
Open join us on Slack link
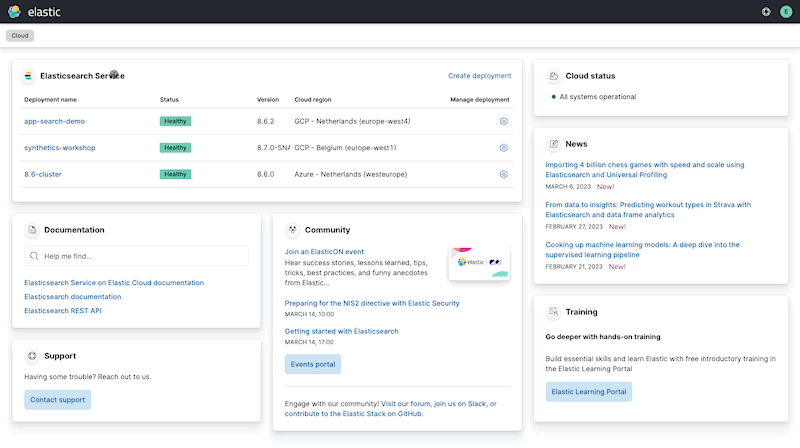tap(460, 404)
